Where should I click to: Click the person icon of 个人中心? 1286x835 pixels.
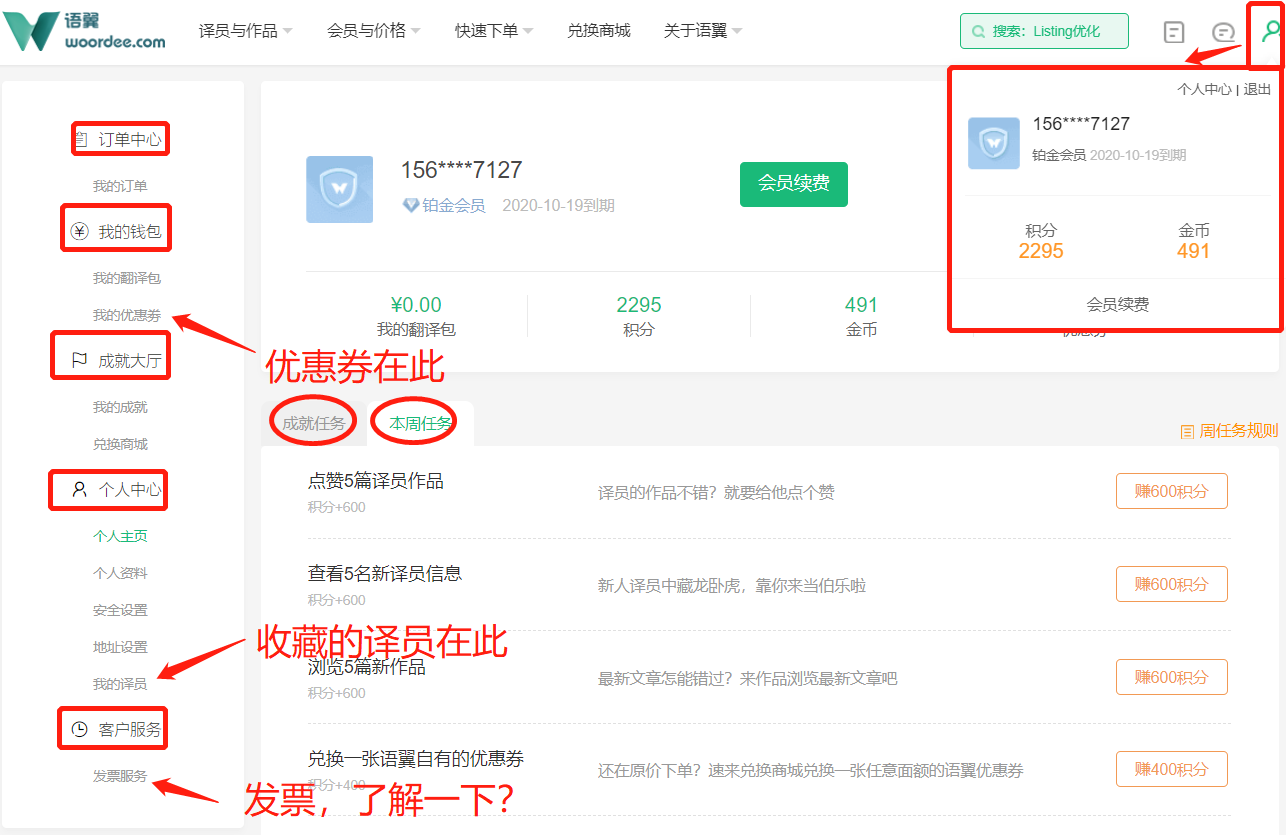[80, 490]
